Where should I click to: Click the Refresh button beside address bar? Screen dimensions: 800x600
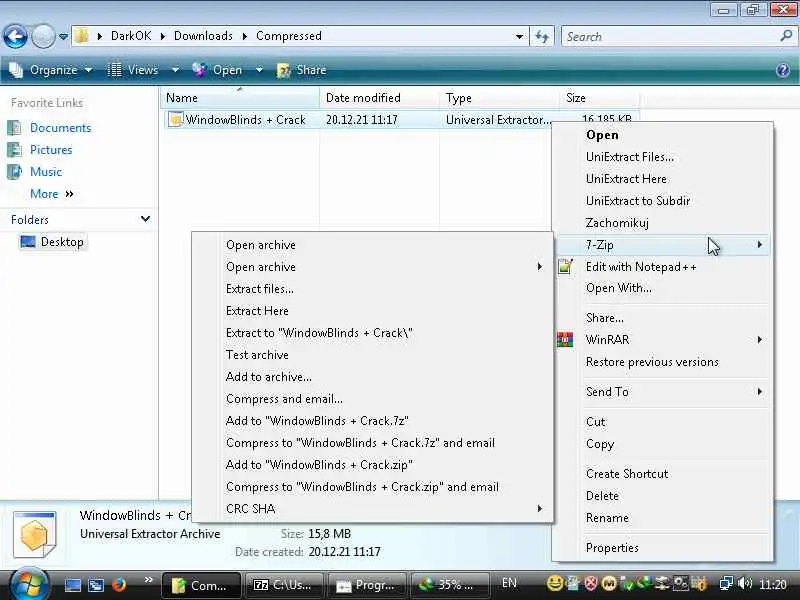(542, 37)
